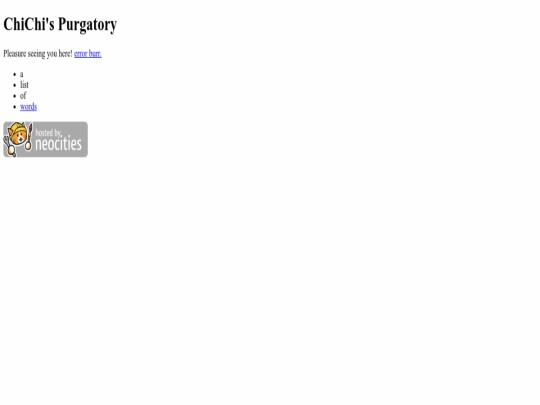Viewport: 540px width, 405px height.
Task: Click the bullet next to "a"
Action: pos(14,74)
